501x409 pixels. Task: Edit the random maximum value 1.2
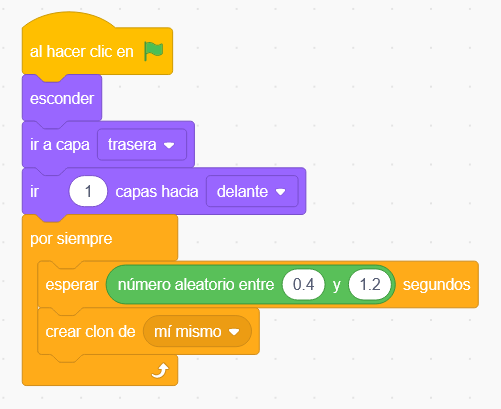coord(370,285)
